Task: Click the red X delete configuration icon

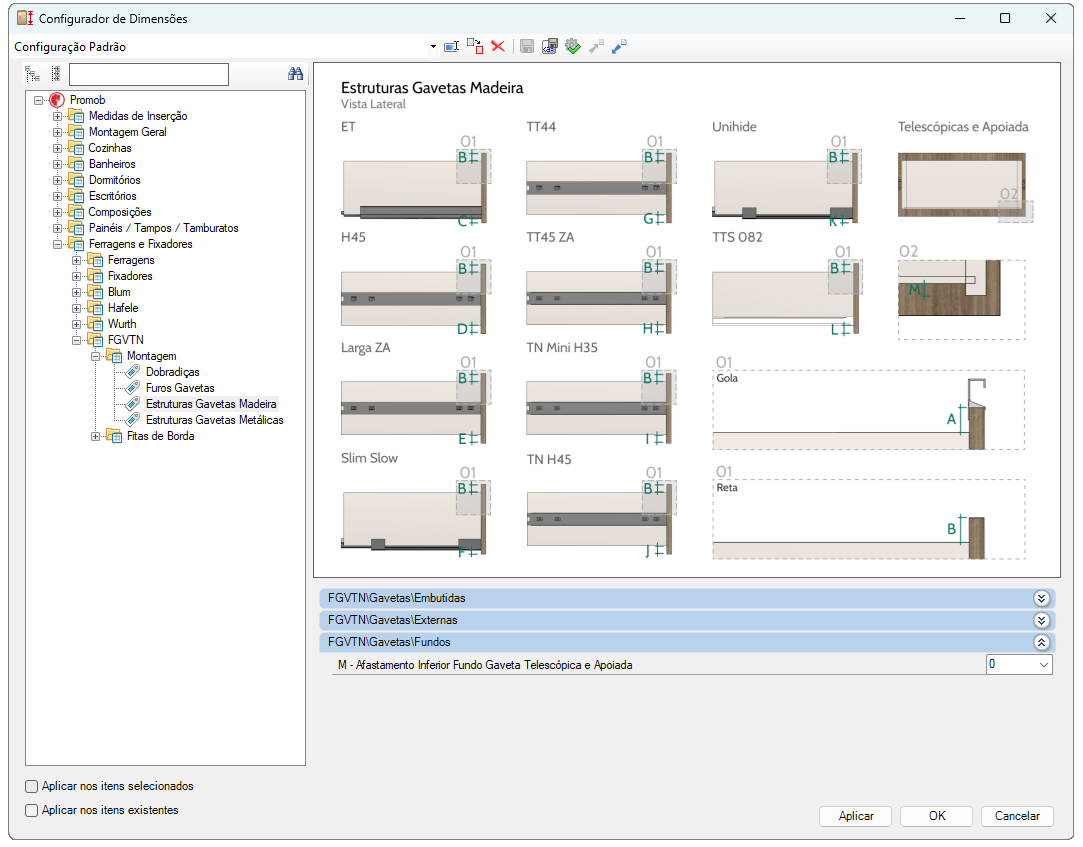Action: pyautogui.click(x=498, y=47)
